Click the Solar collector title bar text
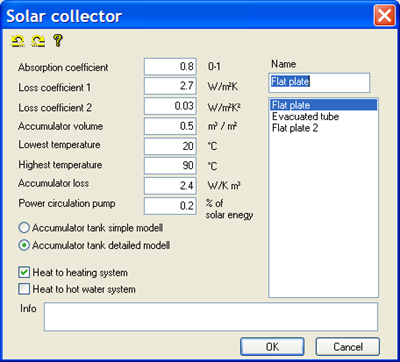 64,16
